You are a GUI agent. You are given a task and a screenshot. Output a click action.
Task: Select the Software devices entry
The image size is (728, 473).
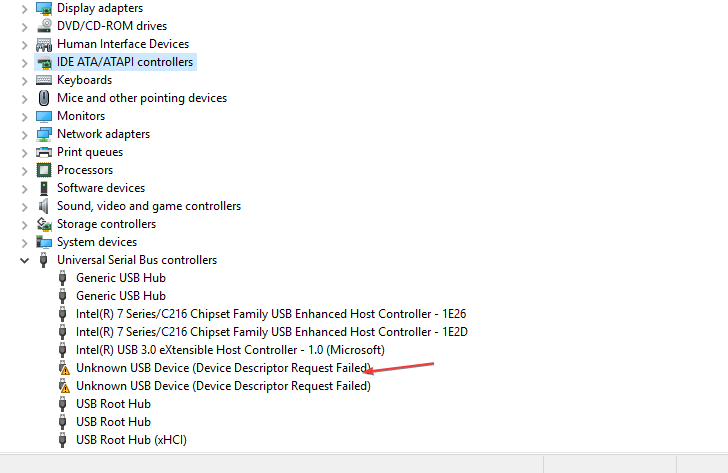pyautogui.click(x=100, y=188)
